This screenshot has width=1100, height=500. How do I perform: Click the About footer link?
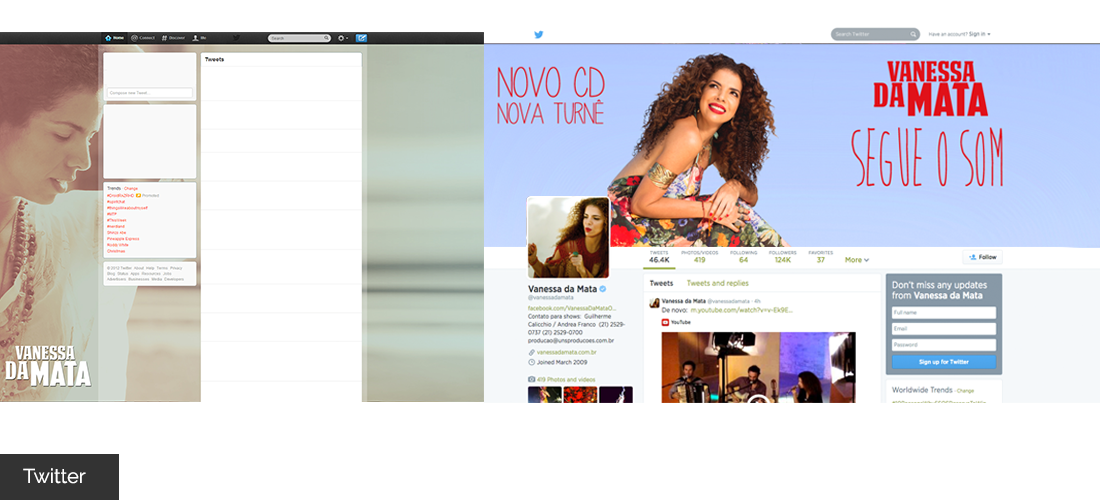tap(139, 268)
